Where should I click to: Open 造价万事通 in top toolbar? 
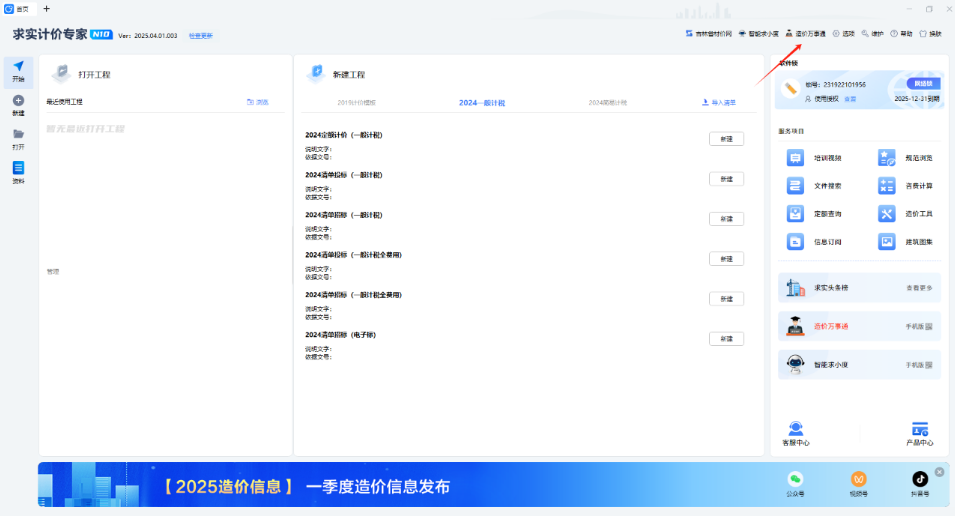click(806, 34)
